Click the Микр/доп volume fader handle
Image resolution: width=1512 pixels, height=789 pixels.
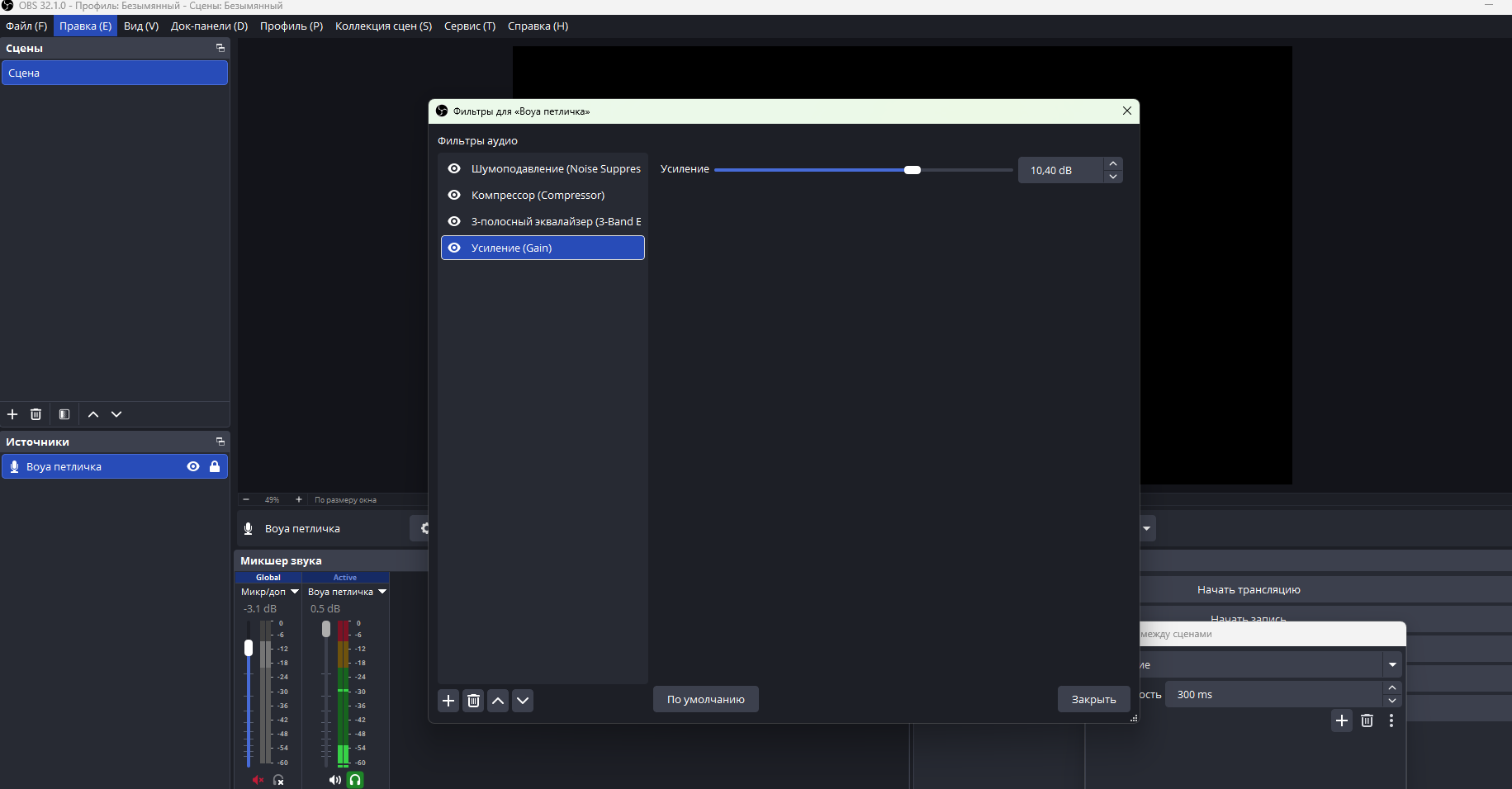click(x=249, y=648)
